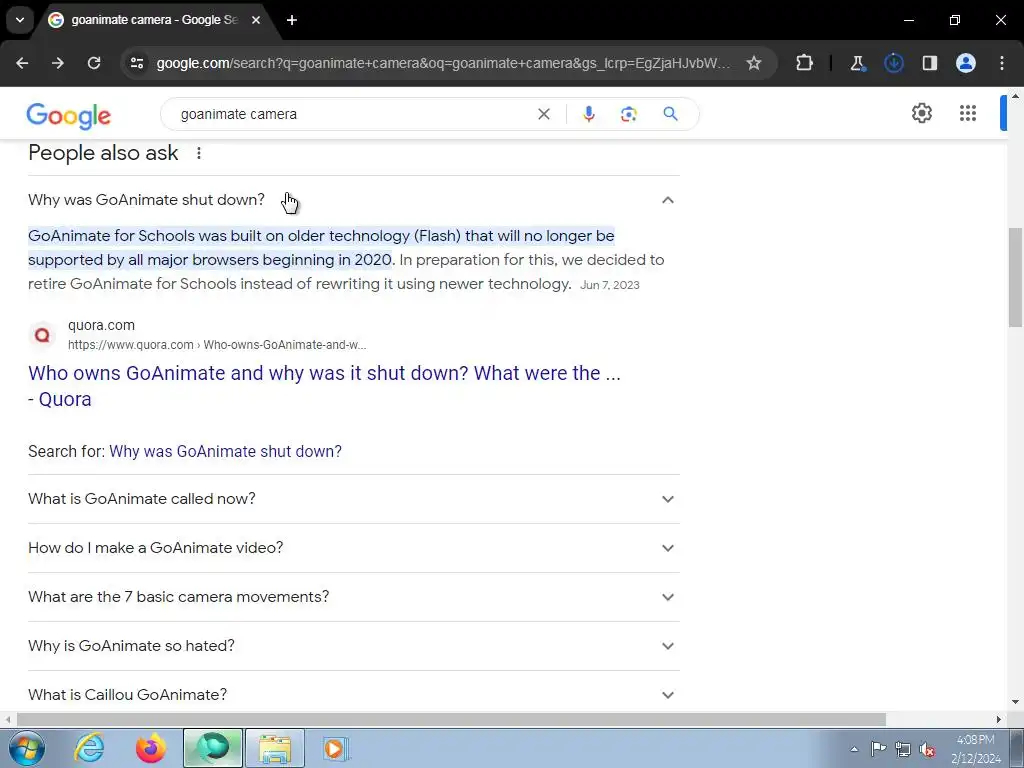Open File Explorer from taskbar

[x=275, y=748]
